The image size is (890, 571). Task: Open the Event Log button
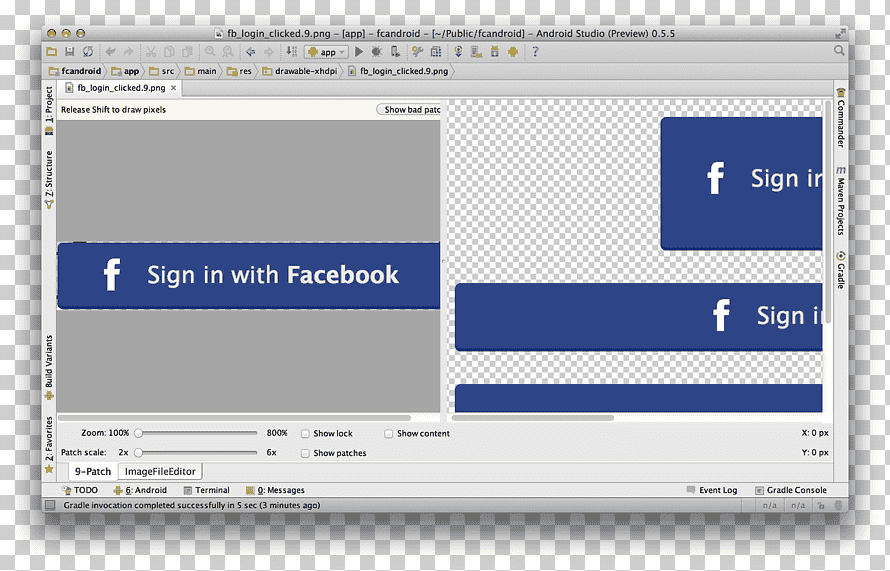click(x=712, y=490)
